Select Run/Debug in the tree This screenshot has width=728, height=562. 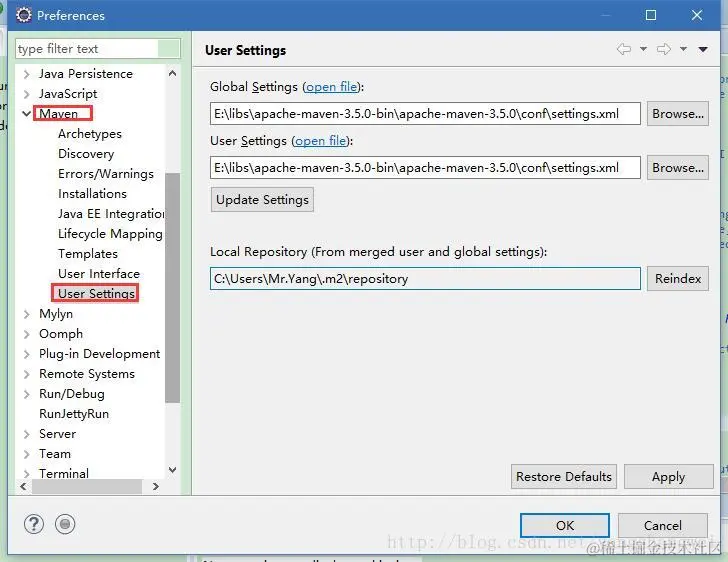pos(72,394)
